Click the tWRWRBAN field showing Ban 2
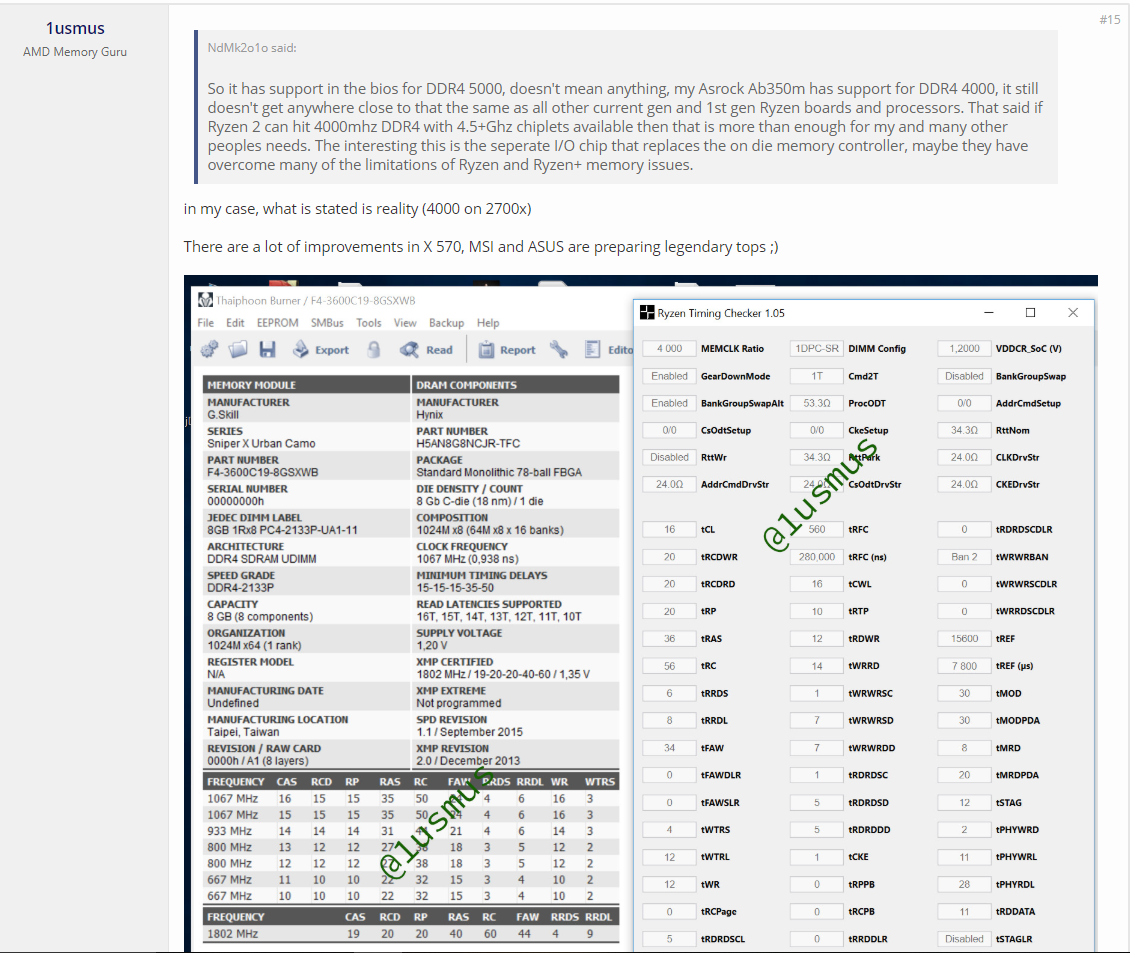Viewport: 1130px width, 953px height. coord(964,557)
